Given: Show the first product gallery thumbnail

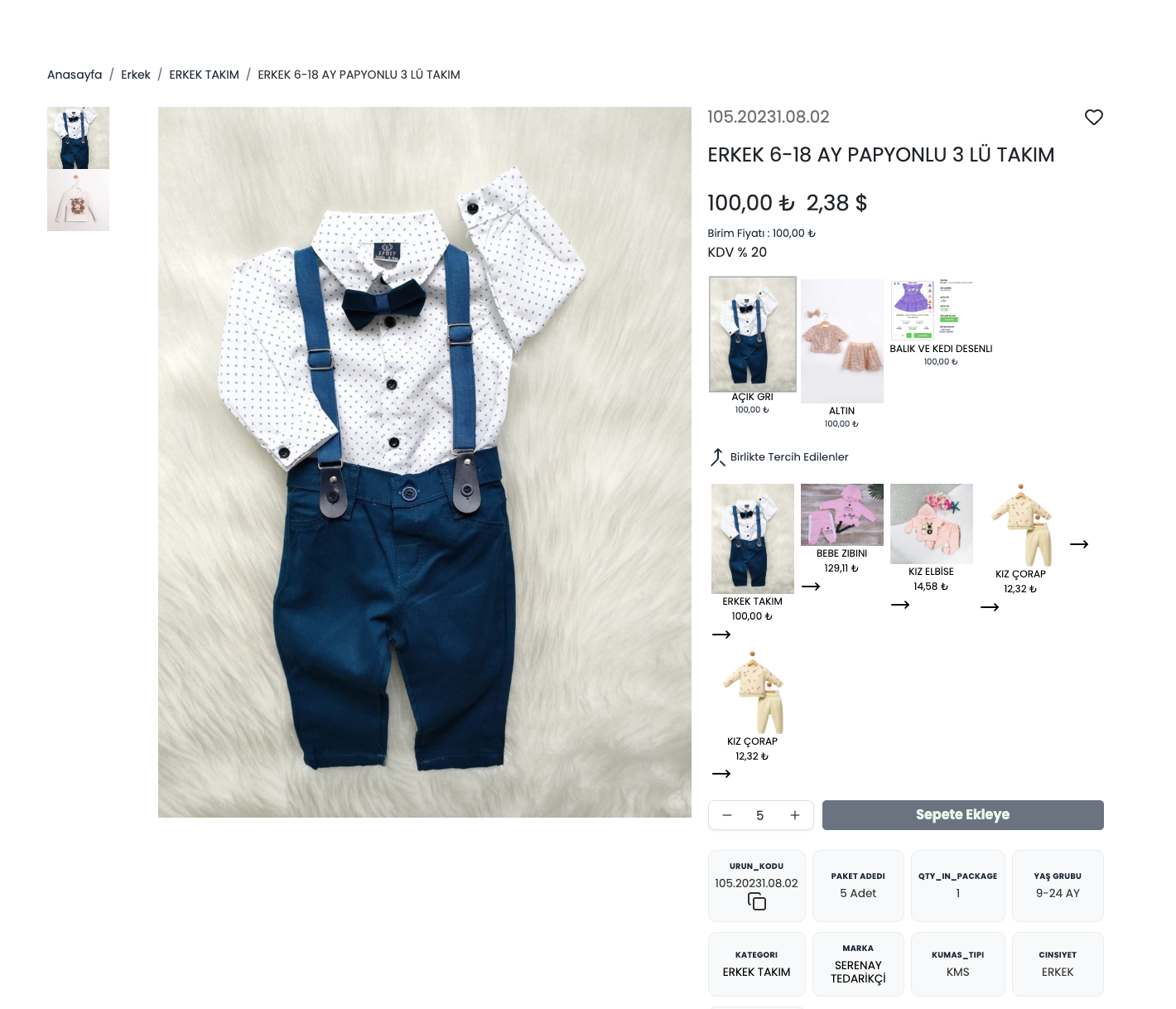Looking at the screenshot, I should click(x=78, y=138).
